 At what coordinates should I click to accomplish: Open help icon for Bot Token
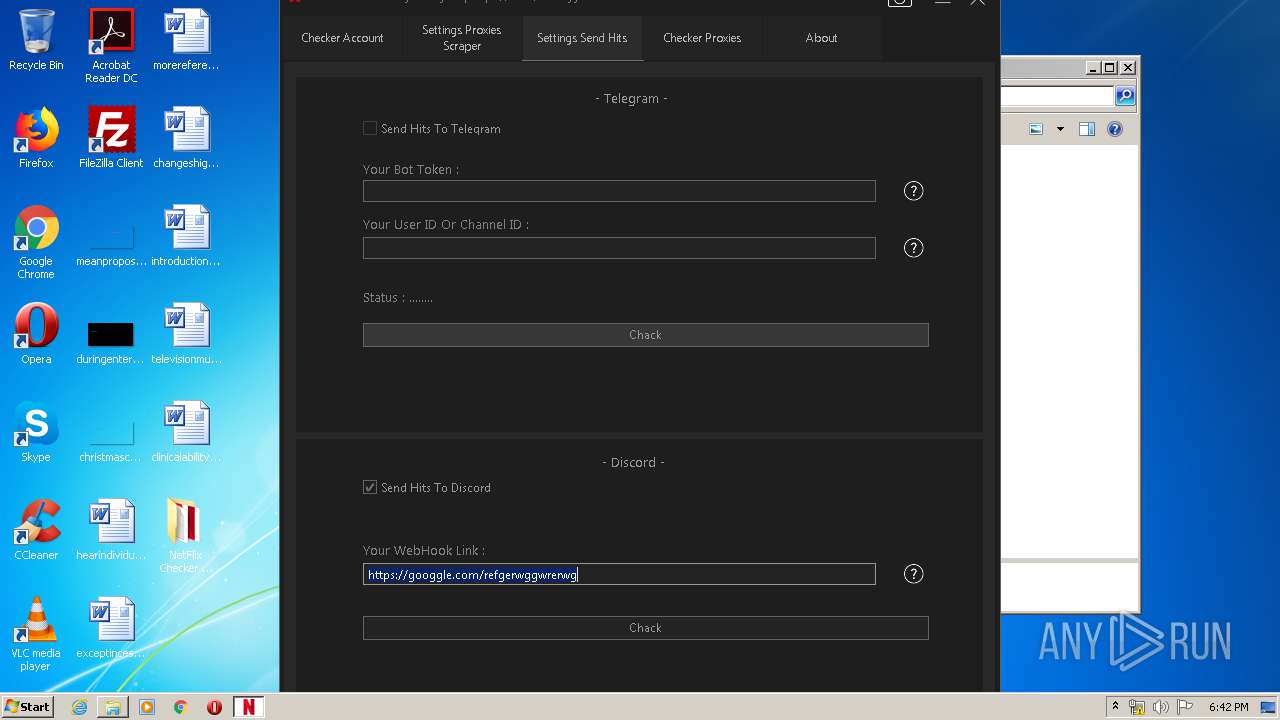pos(913,191)
